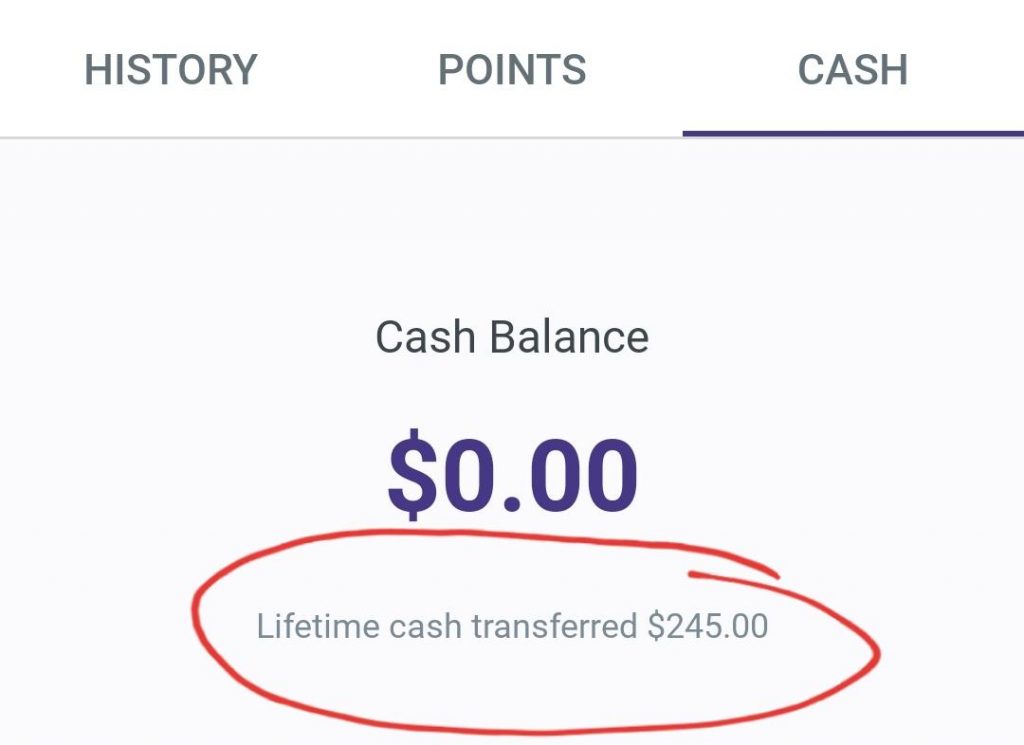This screenshot has height=745, width=1024.
Task: Open the POINTS tab
Action: point(511,68)
